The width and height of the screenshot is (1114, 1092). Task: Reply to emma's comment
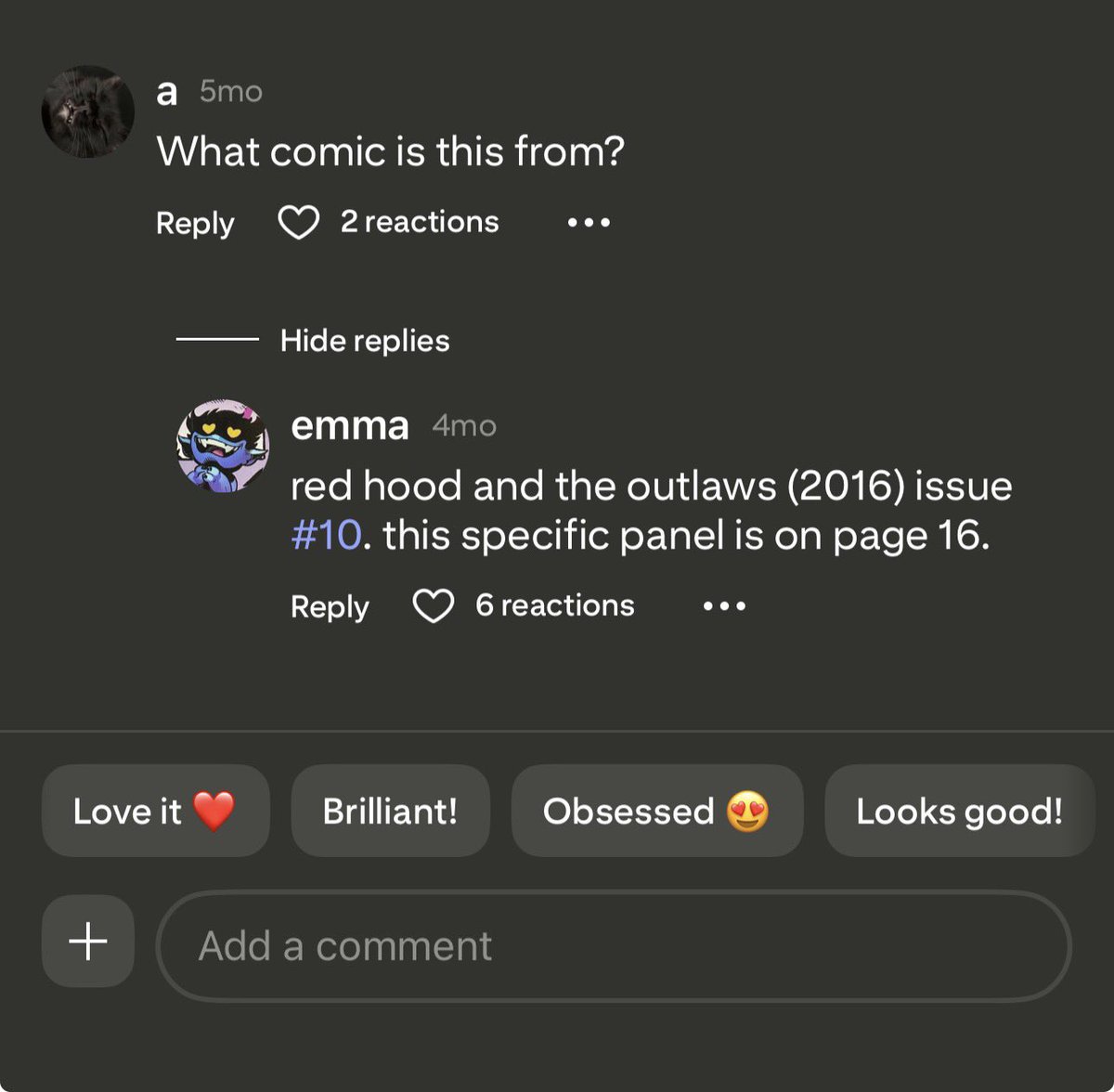point(330,607)
